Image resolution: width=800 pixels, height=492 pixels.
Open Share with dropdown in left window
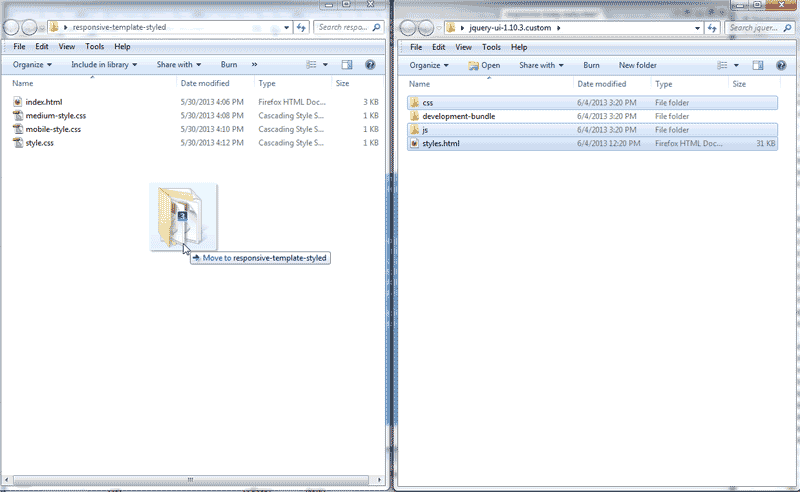tap(179, 64)
